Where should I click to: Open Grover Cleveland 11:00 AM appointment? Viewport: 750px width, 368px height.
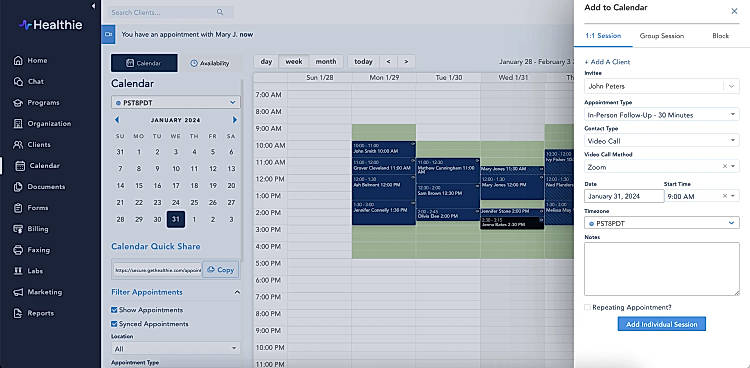(x=384, y=166)
